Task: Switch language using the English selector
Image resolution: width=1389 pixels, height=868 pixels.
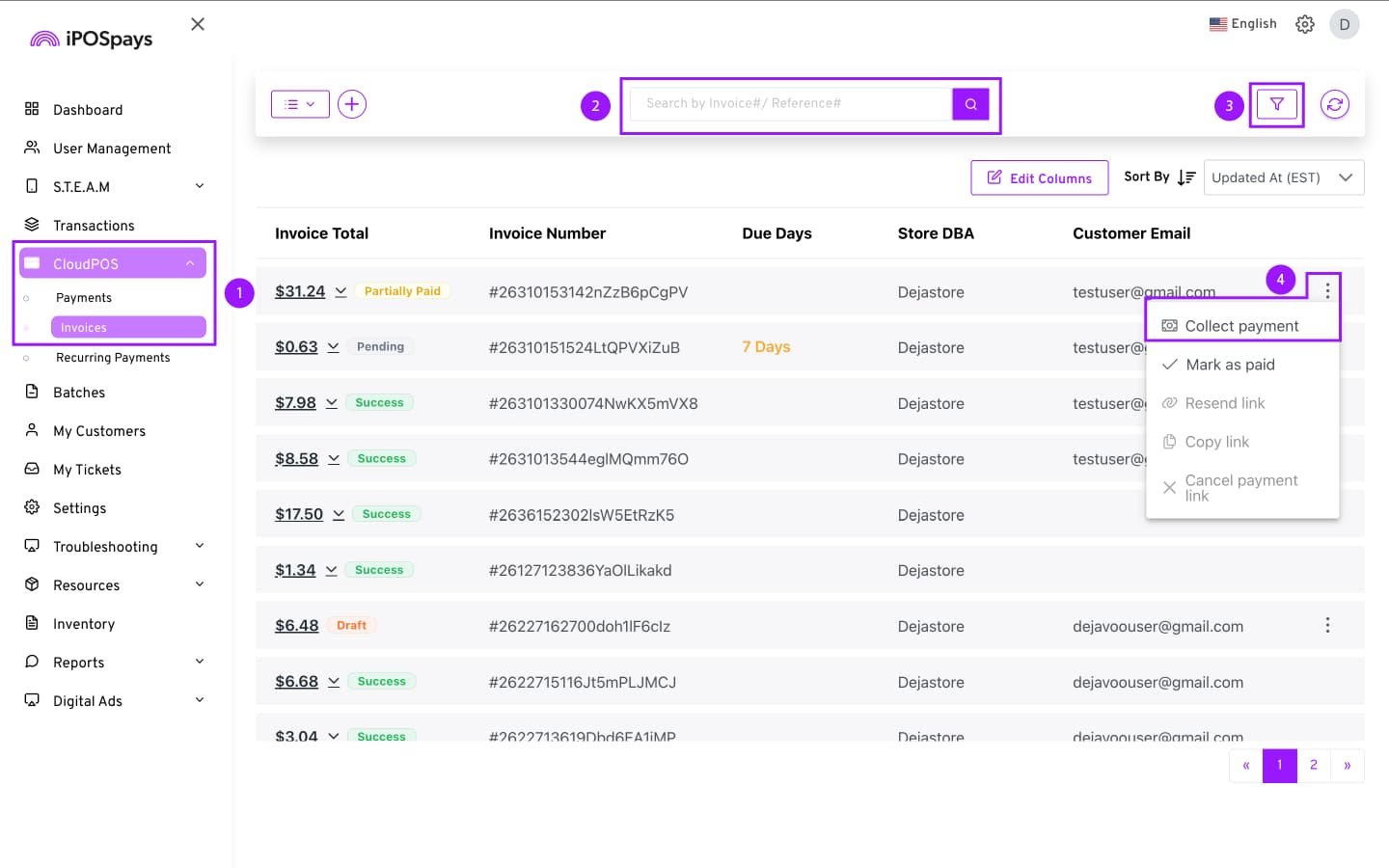Action: point(1242,24)
